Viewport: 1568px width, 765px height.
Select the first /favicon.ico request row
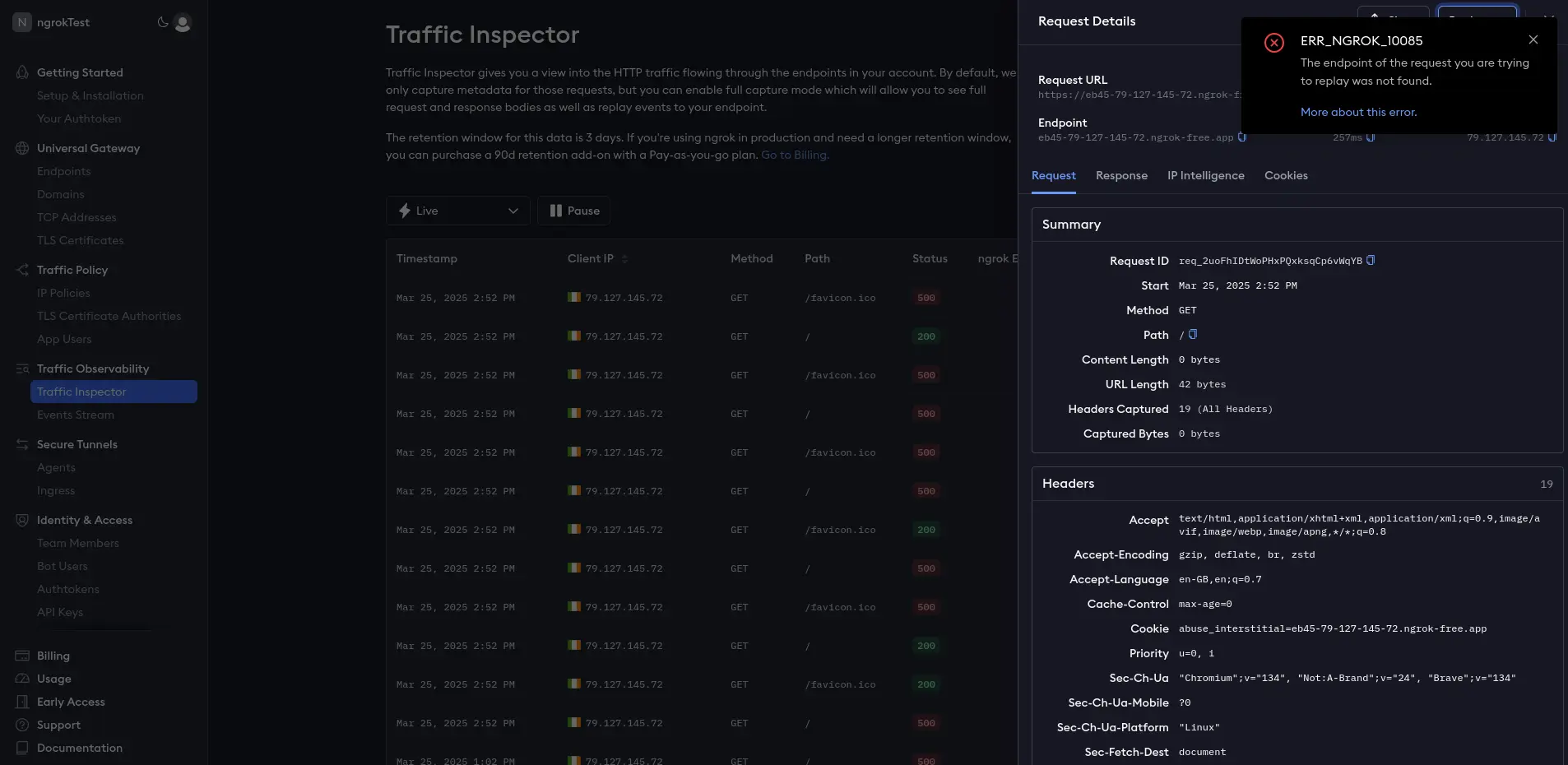click(702, 298)
